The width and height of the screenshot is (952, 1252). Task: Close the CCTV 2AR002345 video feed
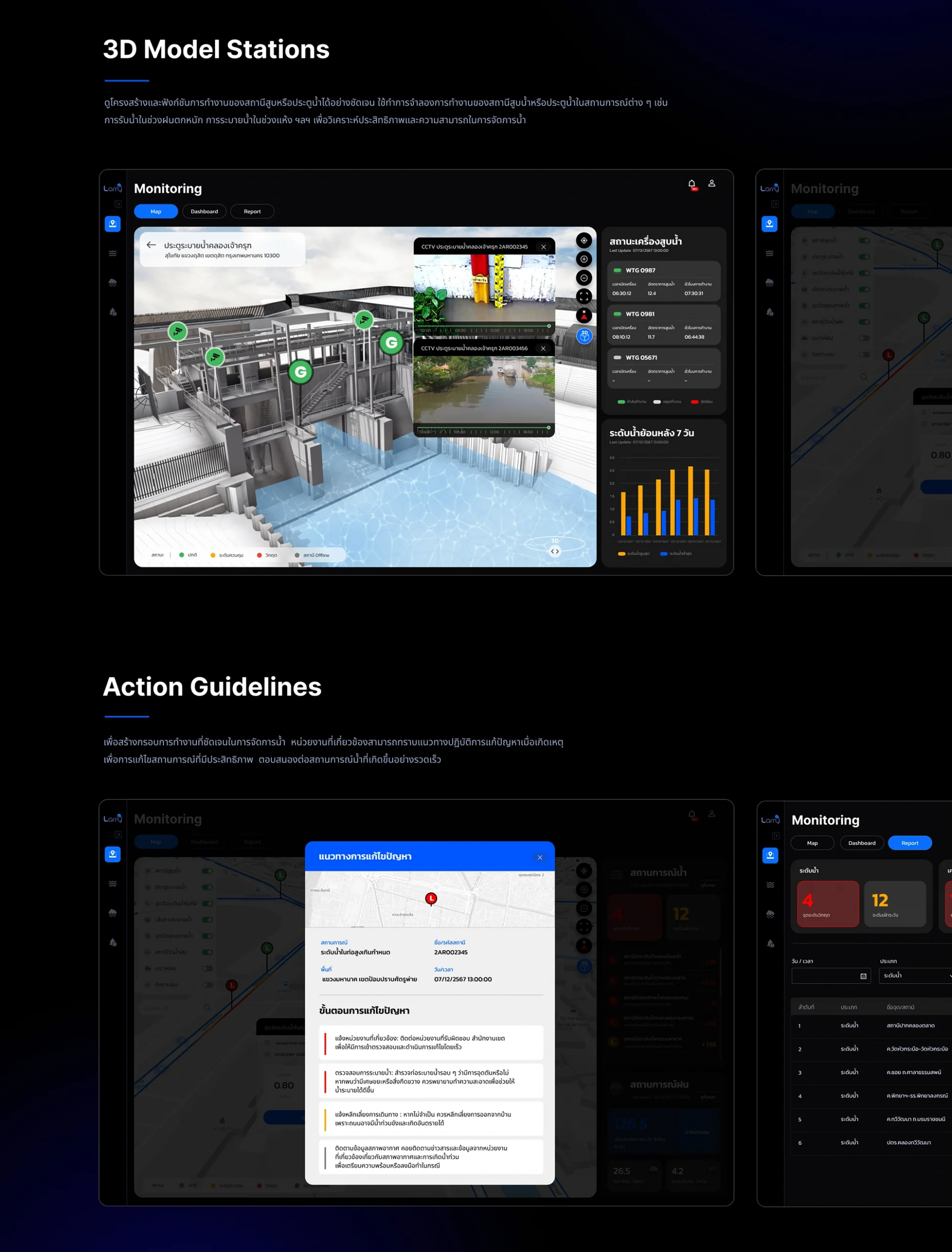coord(543,247)
